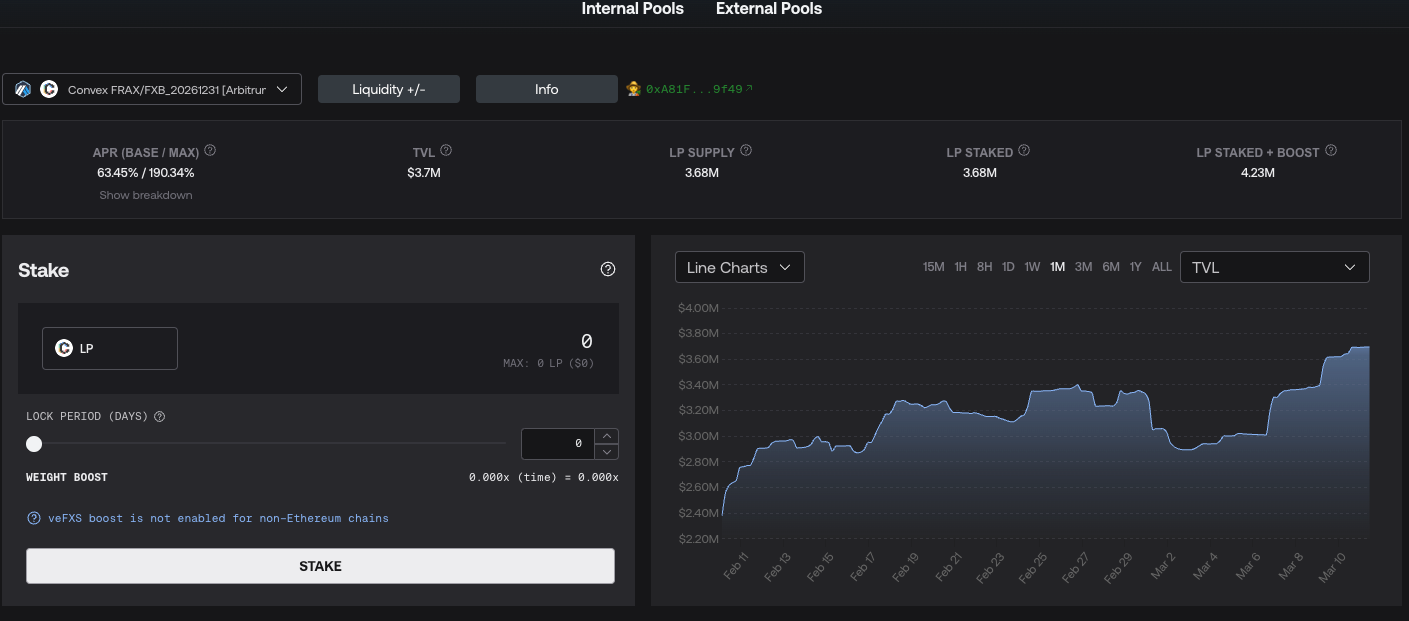Select the 1W chart time range
The height and width of the screenshot is (621, 1409).
1032,267
